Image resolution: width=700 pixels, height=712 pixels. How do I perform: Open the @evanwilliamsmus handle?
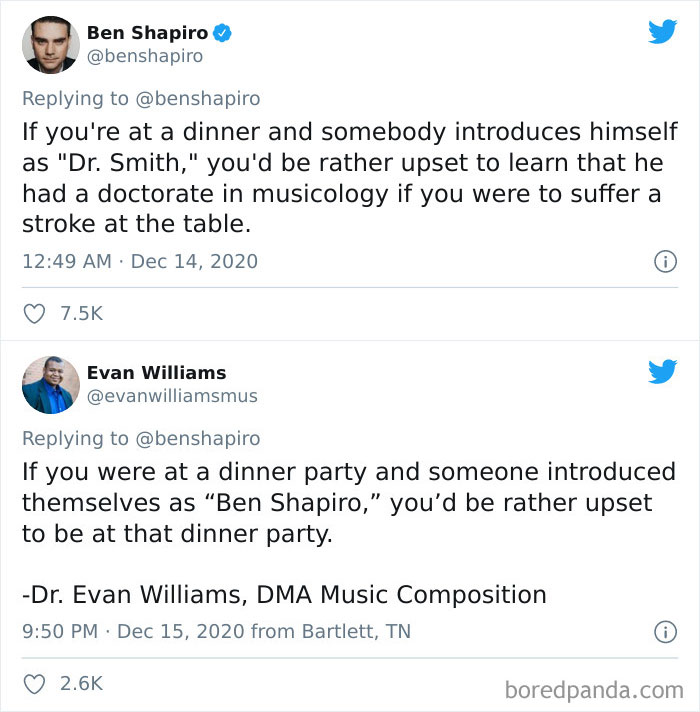tap(172, 396)
